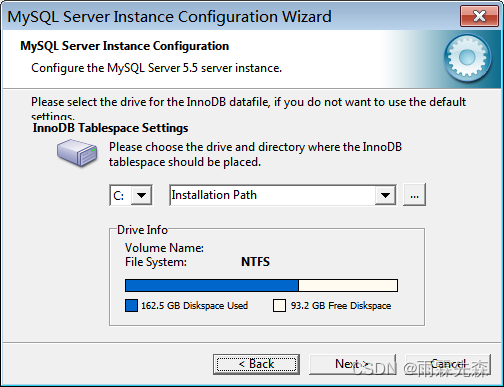Expand the Installation Path combo box
The height and width of the screenshot is (387, 504).
(385, 195)
